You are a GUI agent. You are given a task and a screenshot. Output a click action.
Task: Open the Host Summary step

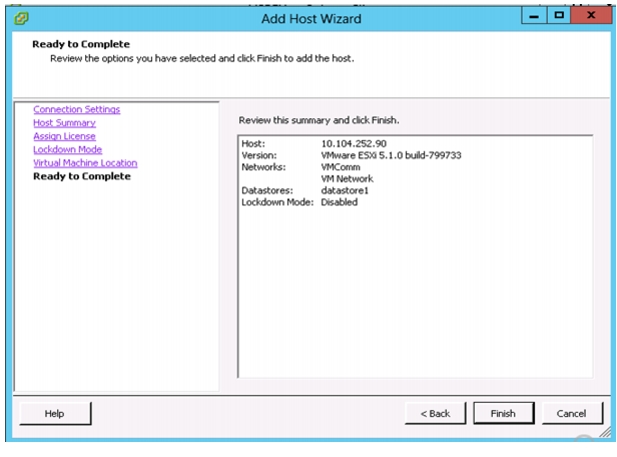65,123
